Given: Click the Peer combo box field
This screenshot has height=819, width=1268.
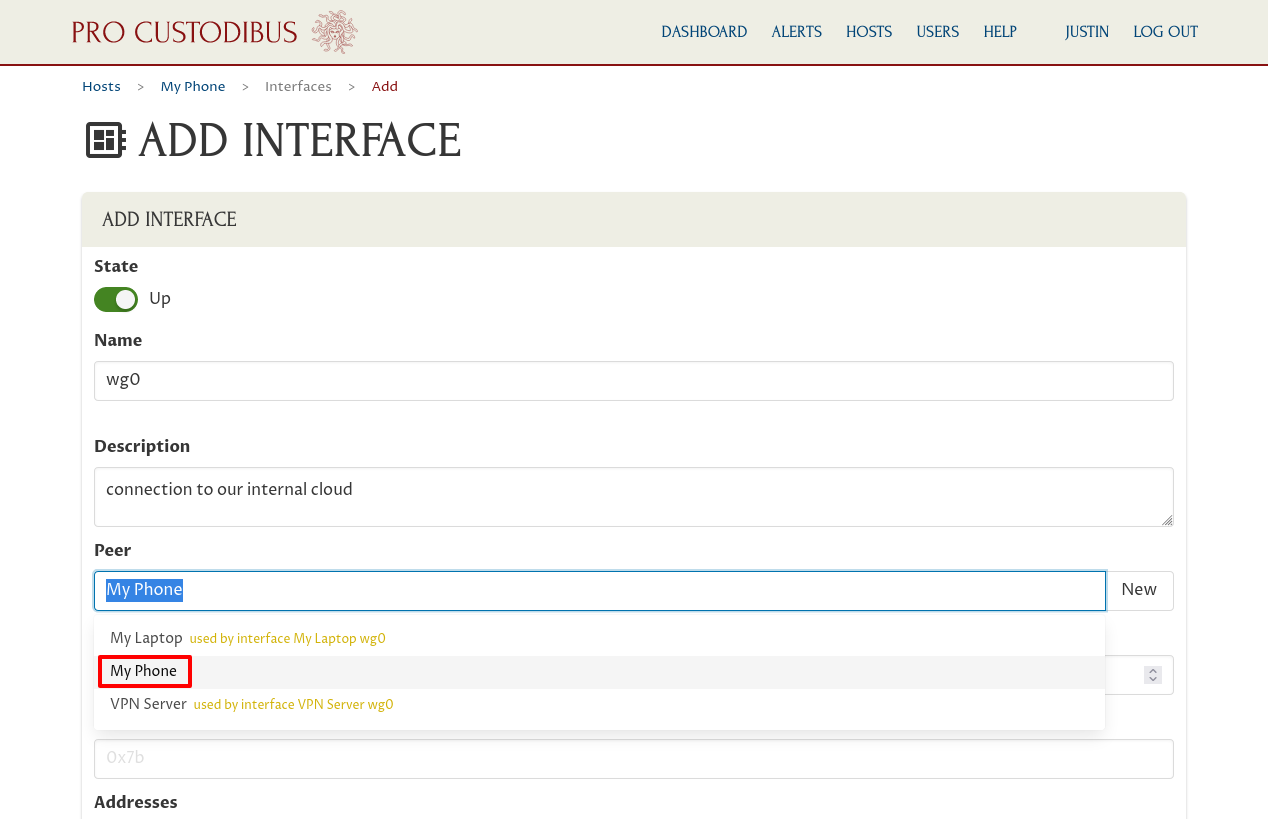Looking at the screenshot, I should [x=600, y=590].
